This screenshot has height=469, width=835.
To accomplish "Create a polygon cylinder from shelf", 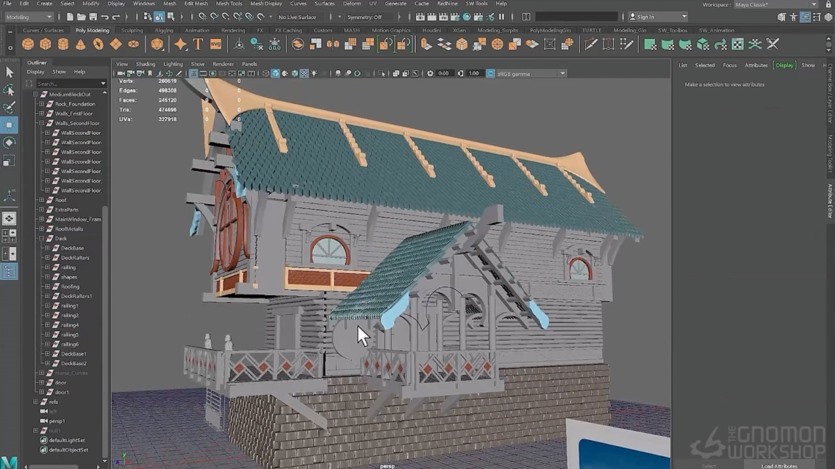I will (x=63, y=44).
